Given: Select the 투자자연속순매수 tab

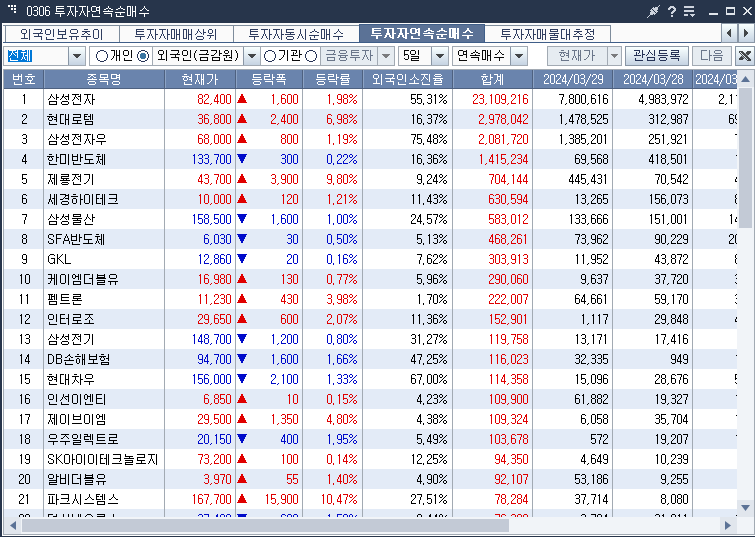Looking at the screenshot, I should [422, 34].
